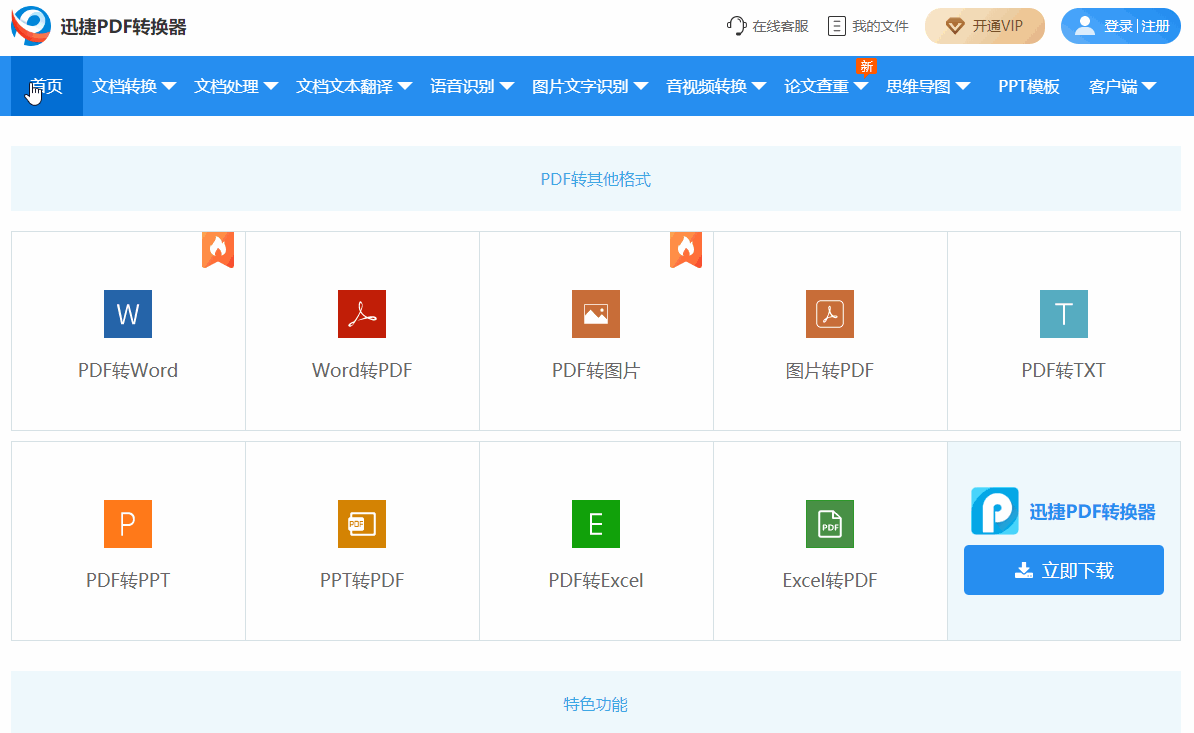Click the hot flame badge on PDF转图片 card
This screenshot has width=1194, height=733.
(686, 250)
